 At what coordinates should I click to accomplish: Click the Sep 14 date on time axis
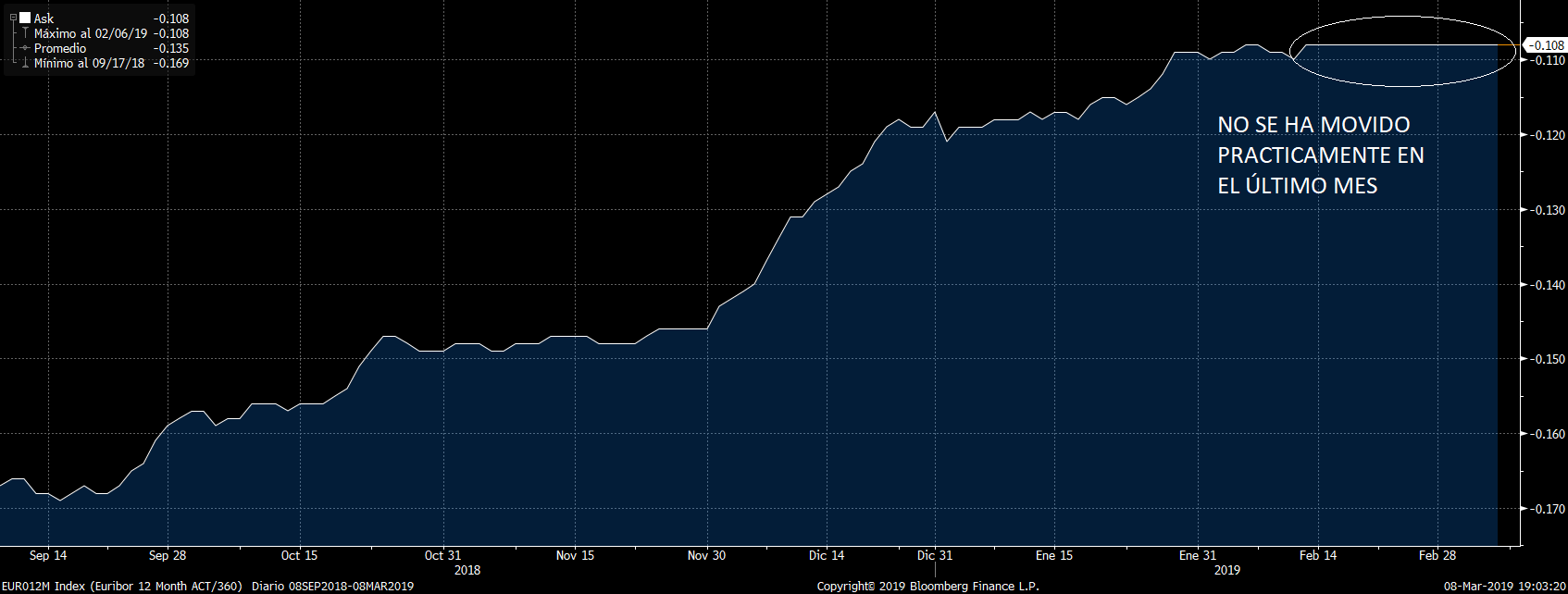[x=48, y=555]
